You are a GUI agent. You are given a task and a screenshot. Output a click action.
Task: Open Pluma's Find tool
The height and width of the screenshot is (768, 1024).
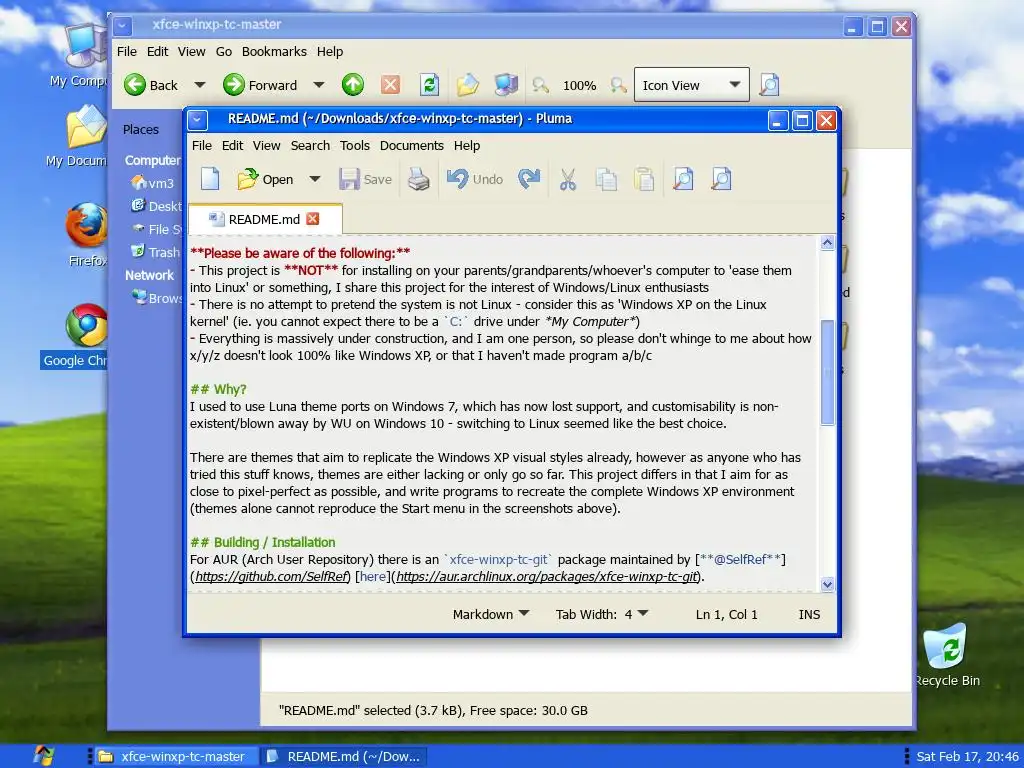683,179
